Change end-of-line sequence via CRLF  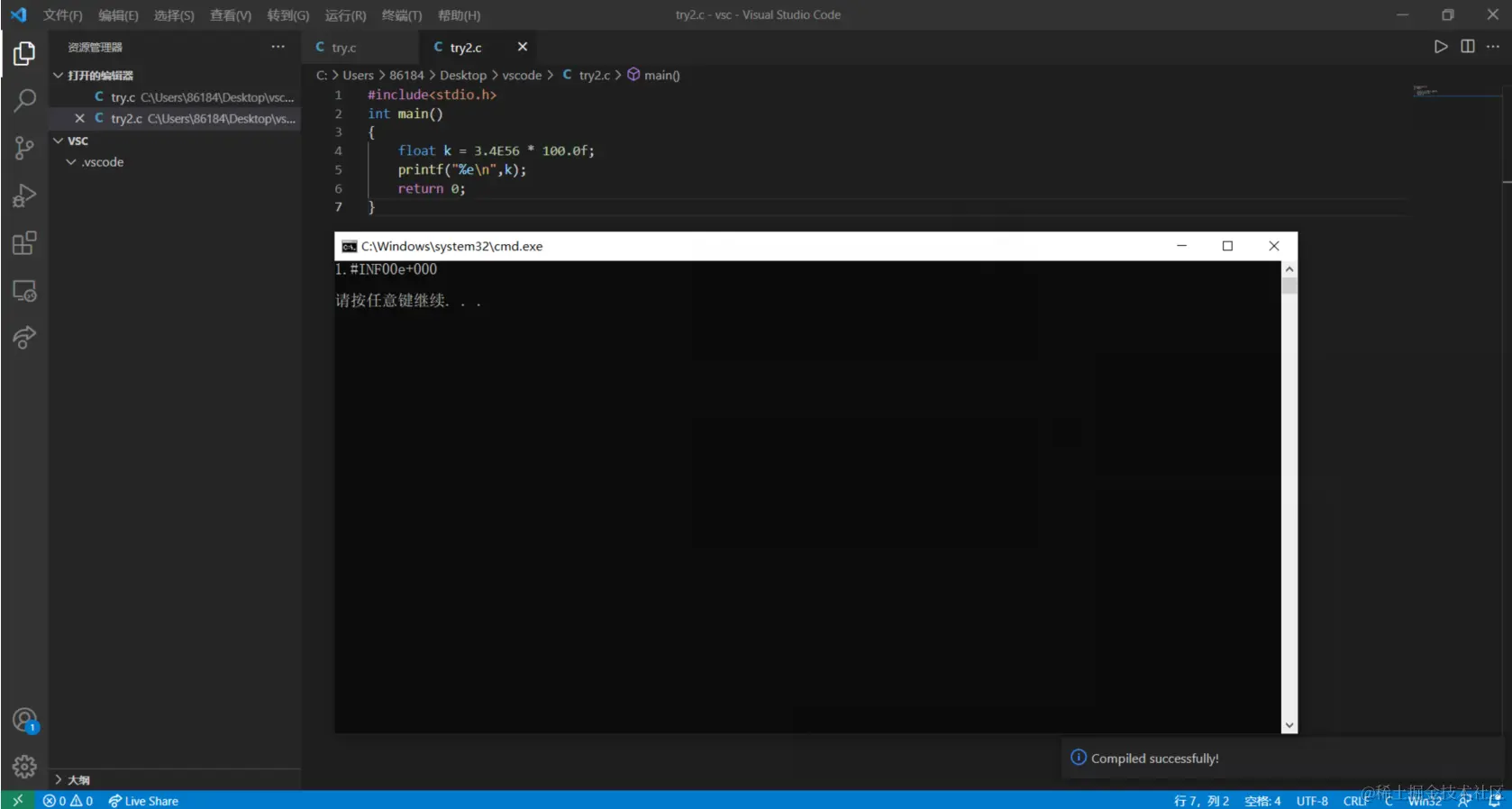point(1356,801)
